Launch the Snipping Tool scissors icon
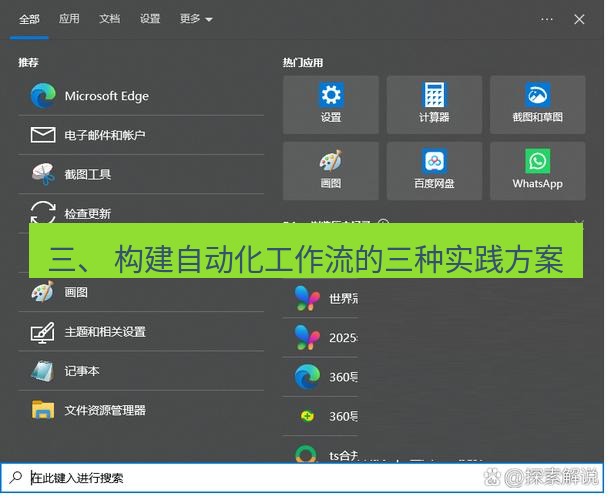Image resolution: width=611 pixels, height=500 pixels. click(43, 174)
